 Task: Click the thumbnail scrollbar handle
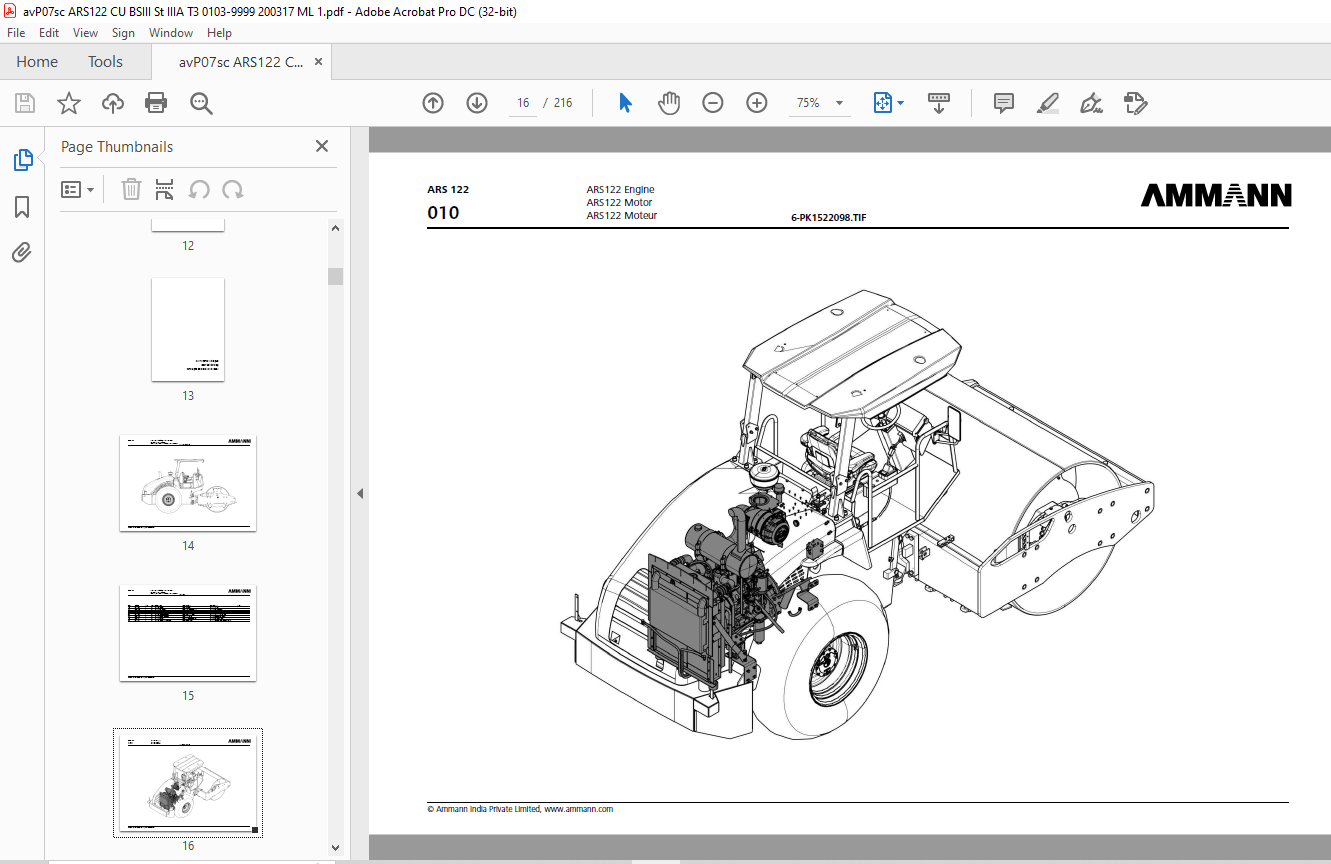[x=335, y=277]
